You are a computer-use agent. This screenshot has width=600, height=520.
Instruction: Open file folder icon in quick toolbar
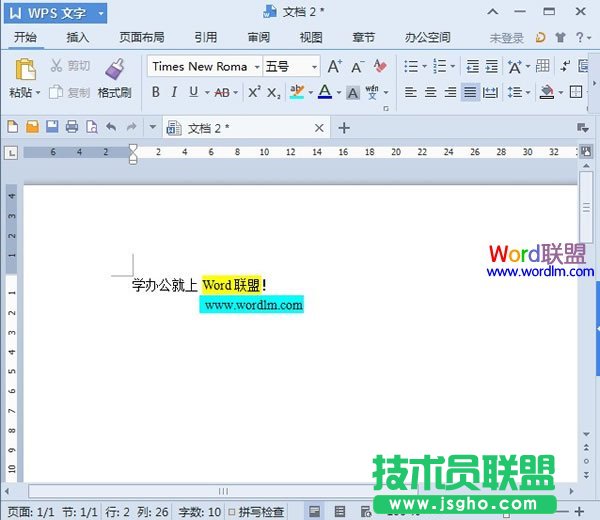tap(33, 127)
